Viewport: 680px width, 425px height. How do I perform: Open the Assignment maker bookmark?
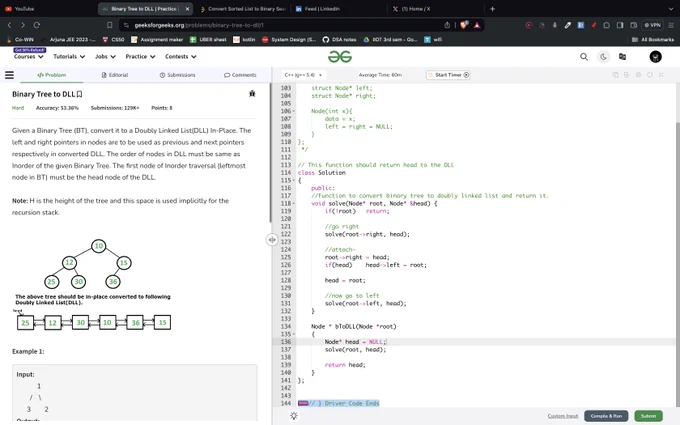pos(157,39)
